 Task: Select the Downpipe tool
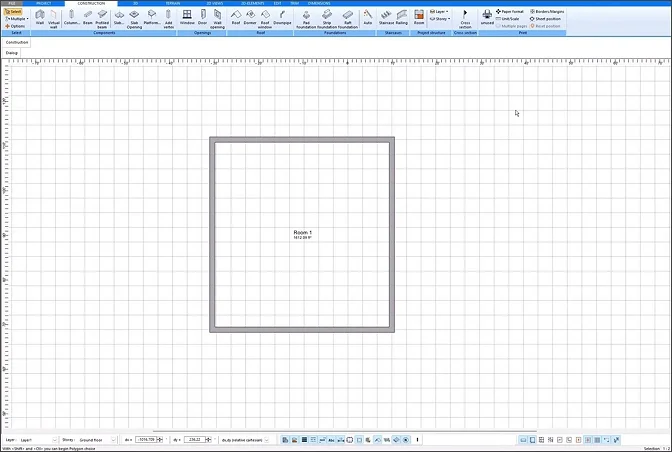click(282, 18)
